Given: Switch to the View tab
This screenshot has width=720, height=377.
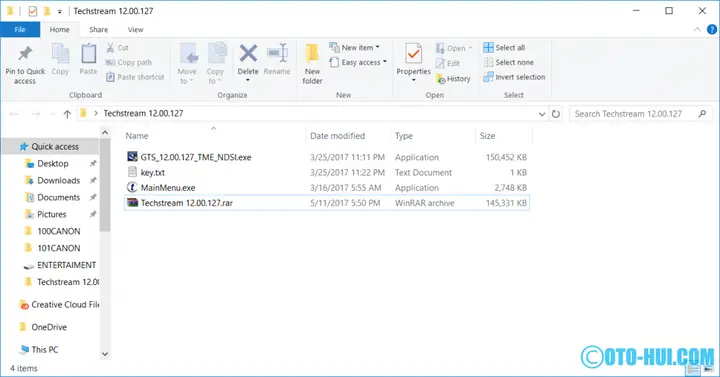Looking at the screenshot, I should click(135, 29).
